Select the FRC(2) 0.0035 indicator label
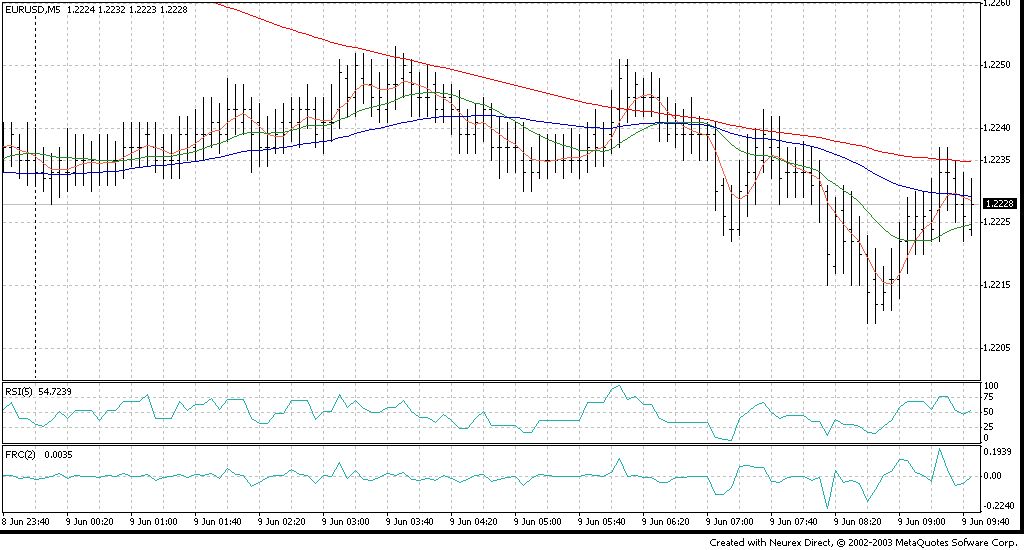Screen dimensions: 1024x550 [39, 454]
